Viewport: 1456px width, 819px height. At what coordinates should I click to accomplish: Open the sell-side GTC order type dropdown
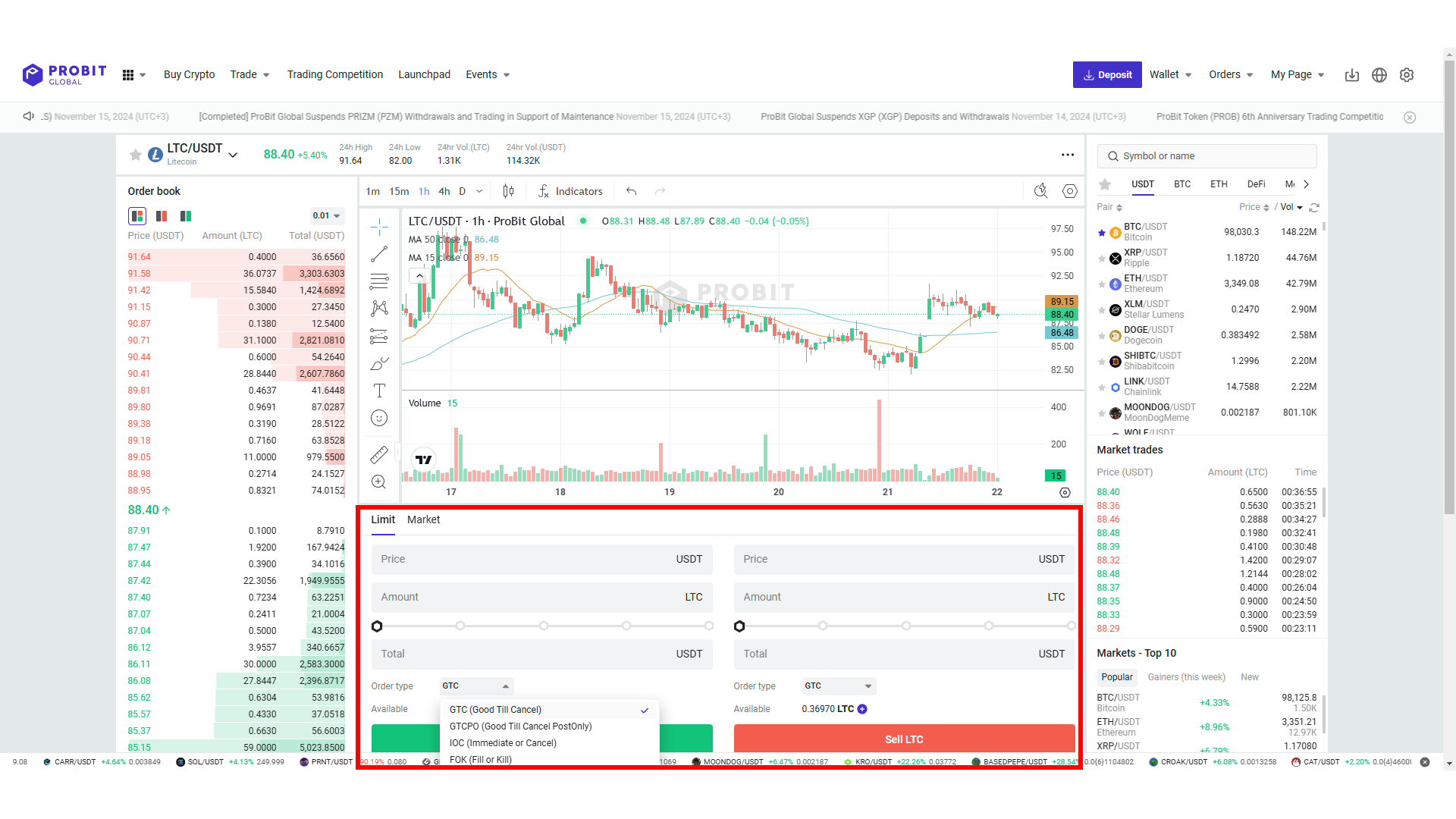839,686
